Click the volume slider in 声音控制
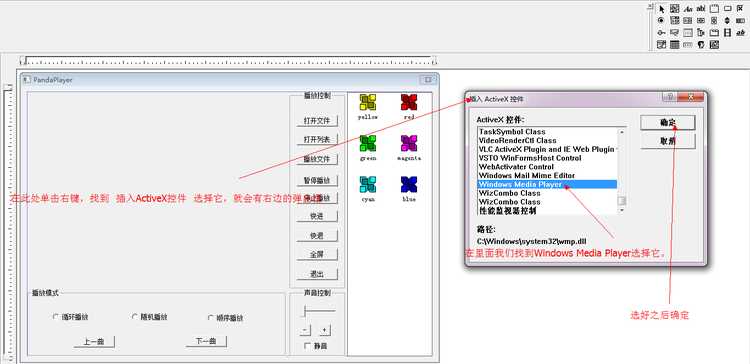 pyautogui.click(x=319, y=311)
